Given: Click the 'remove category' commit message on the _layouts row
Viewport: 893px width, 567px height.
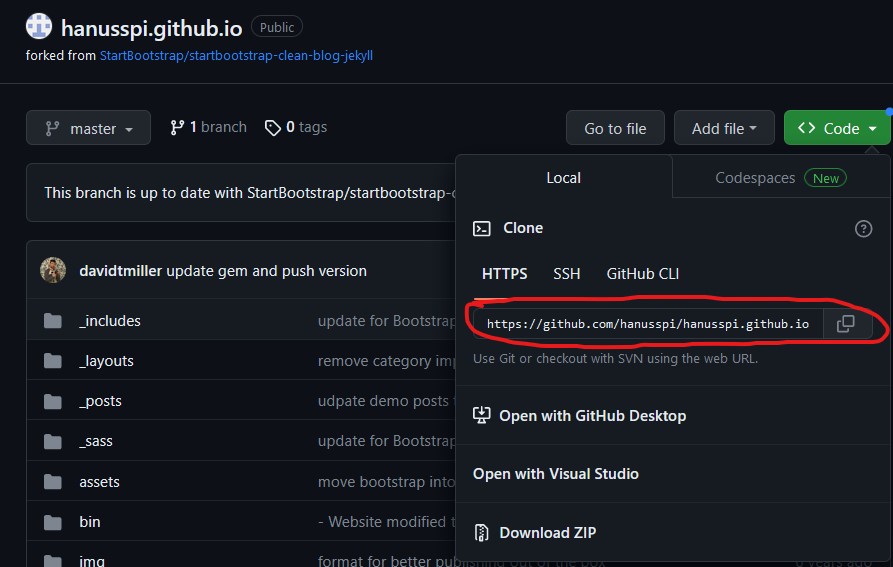Looking at the screenshot, I should [x=387, y=361].
